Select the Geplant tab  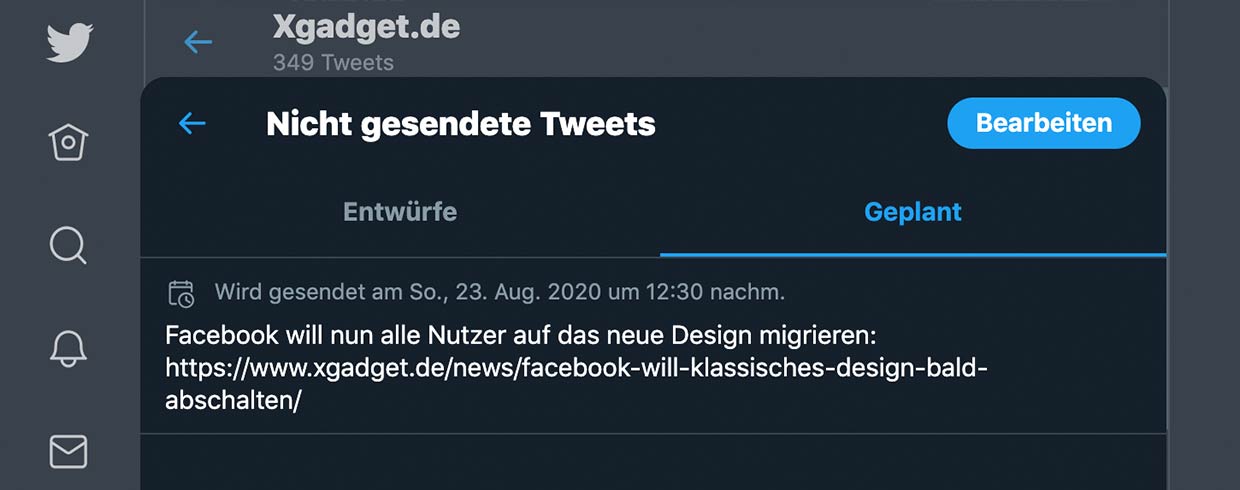[913, 212]
